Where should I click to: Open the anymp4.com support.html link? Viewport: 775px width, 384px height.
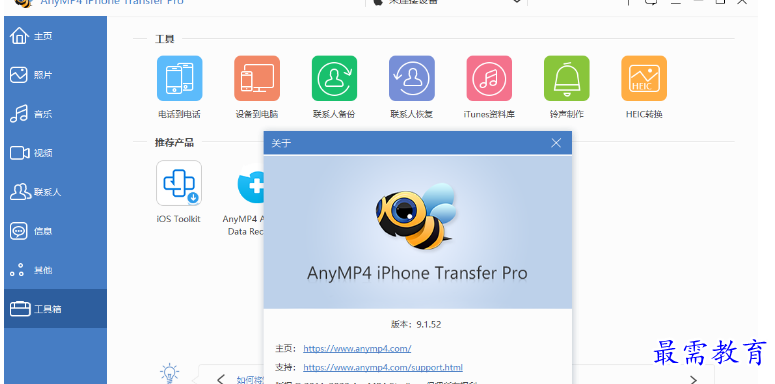tap(383, 367)
